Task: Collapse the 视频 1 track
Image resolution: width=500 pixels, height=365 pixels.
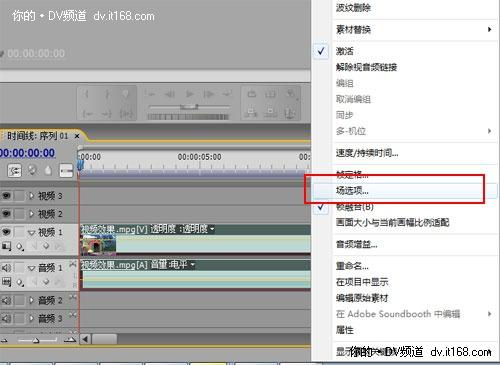Action: coord(32,232)
